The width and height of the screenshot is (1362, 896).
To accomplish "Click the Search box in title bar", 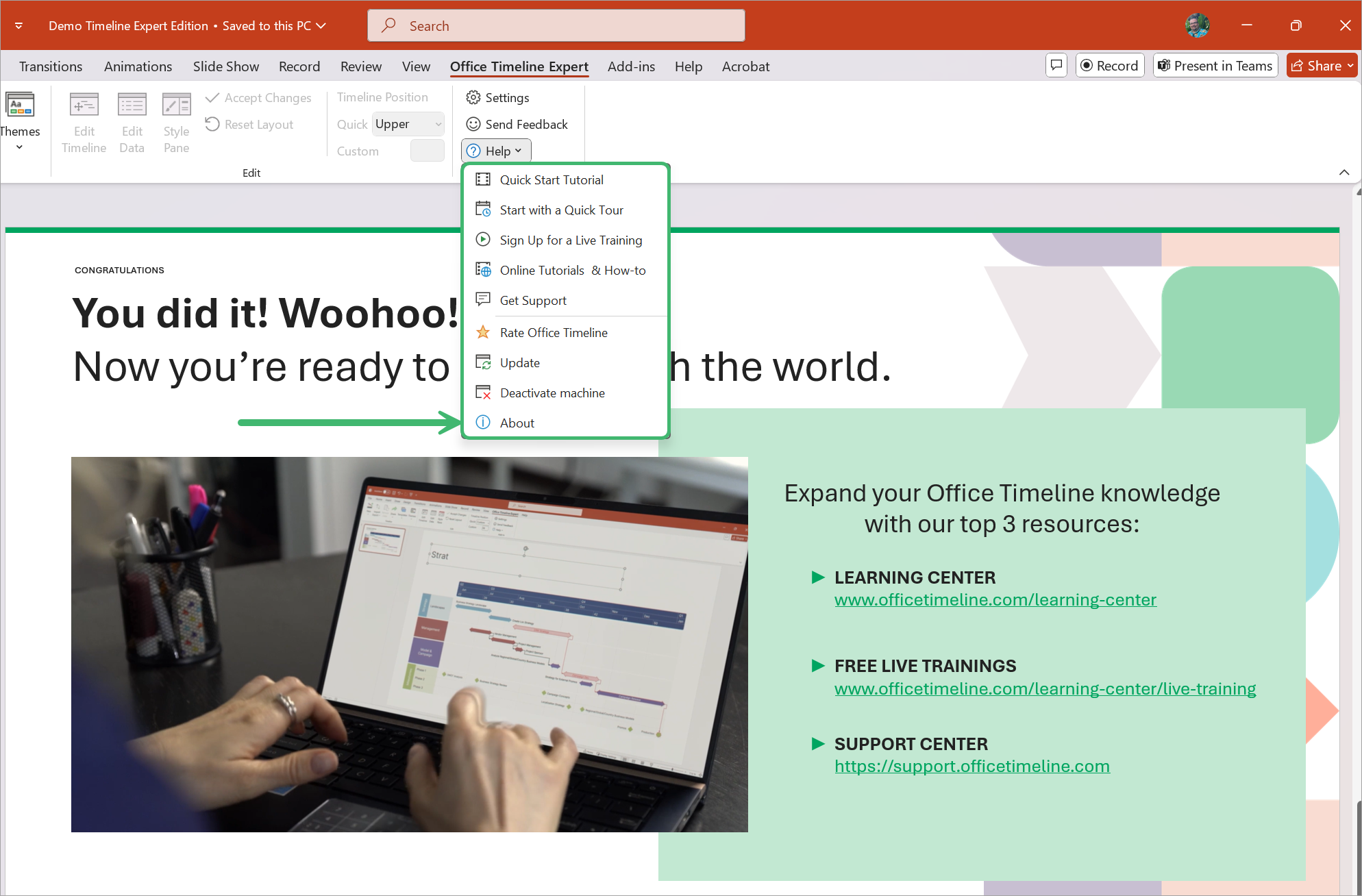I will pos(556,25).
